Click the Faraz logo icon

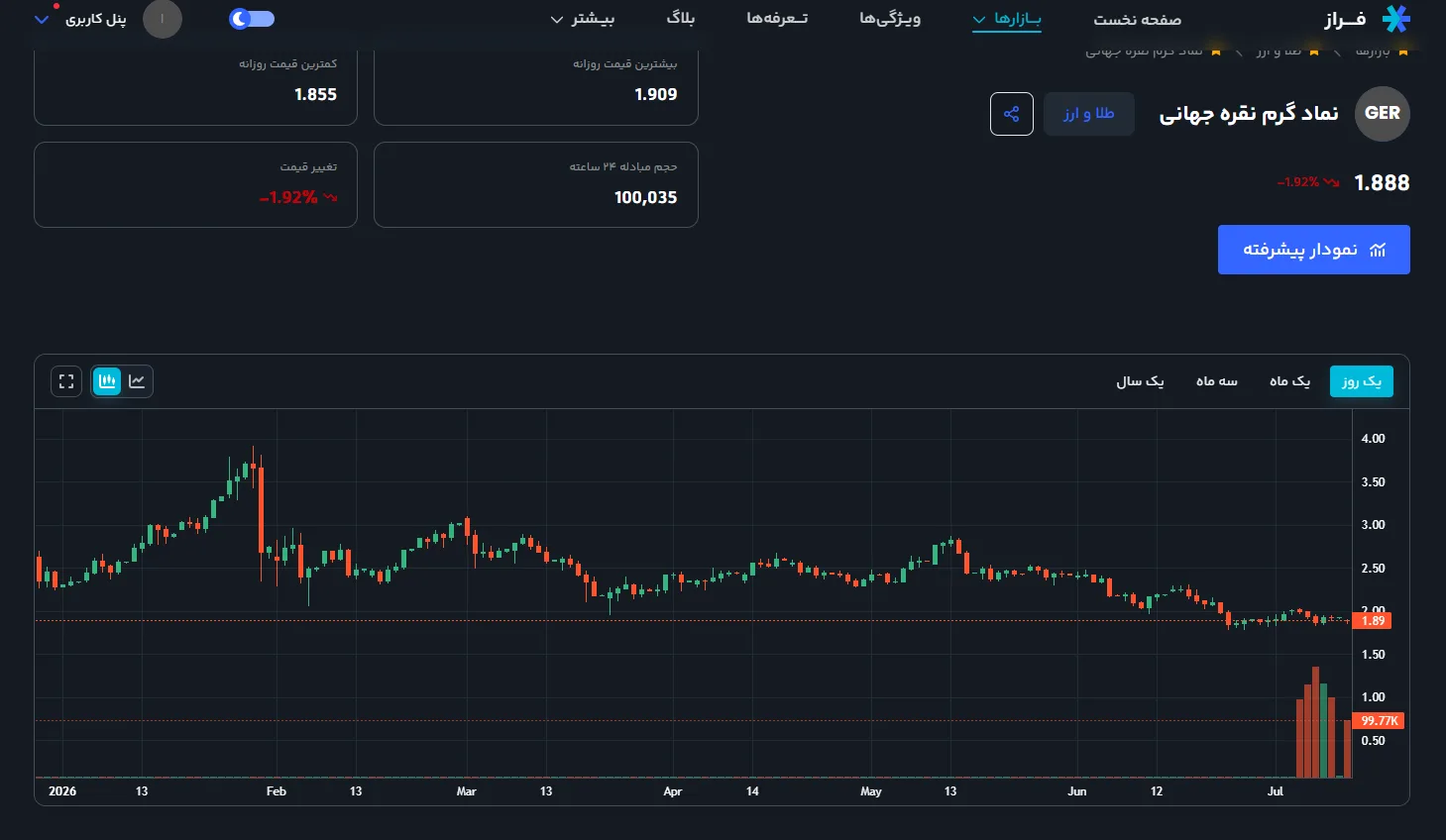1395,19
